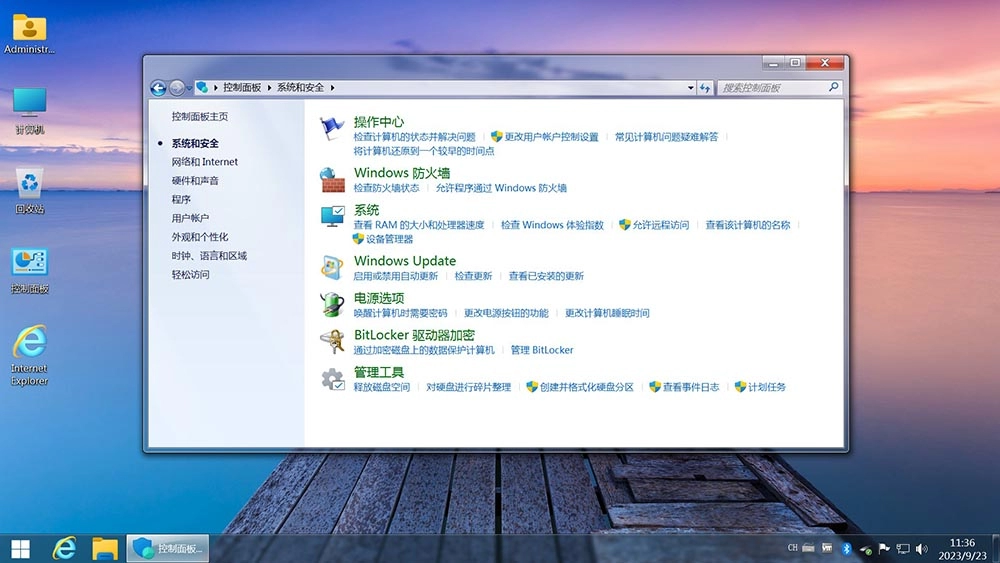Open BitLocker 驱动器加密 heading link

[414, 335]
